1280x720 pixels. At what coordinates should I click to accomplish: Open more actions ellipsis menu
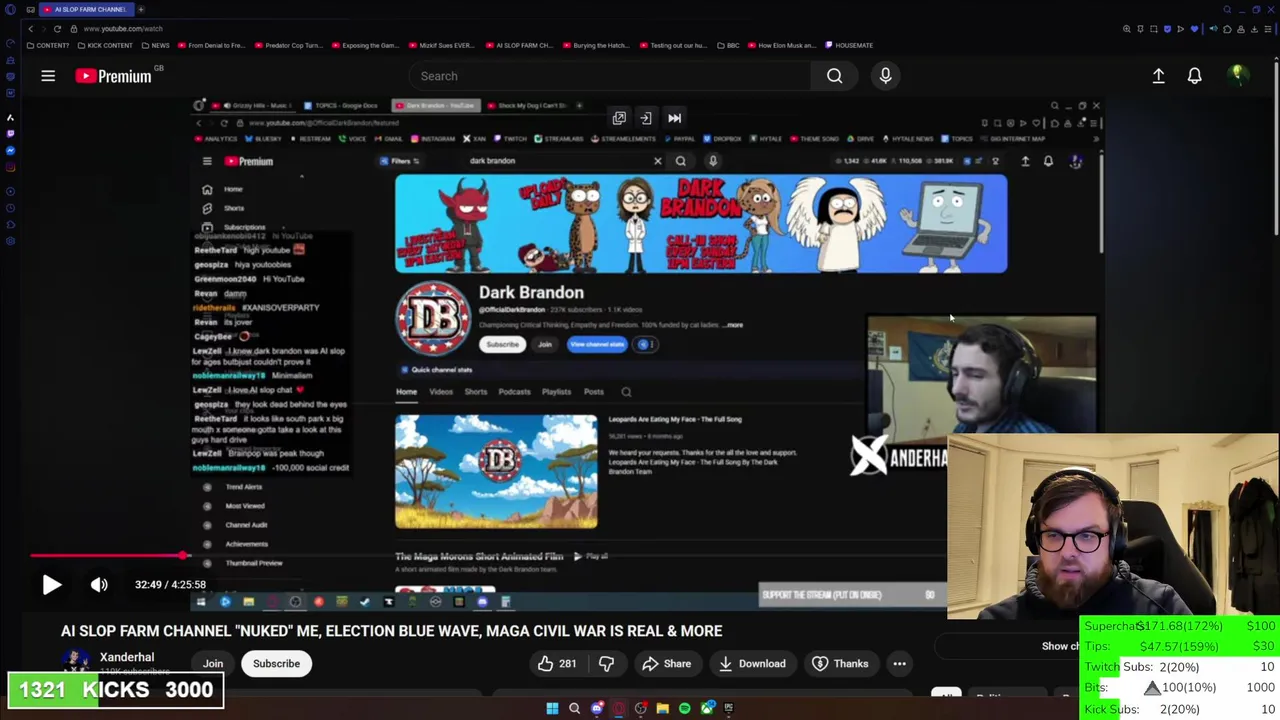coord(899,664)
